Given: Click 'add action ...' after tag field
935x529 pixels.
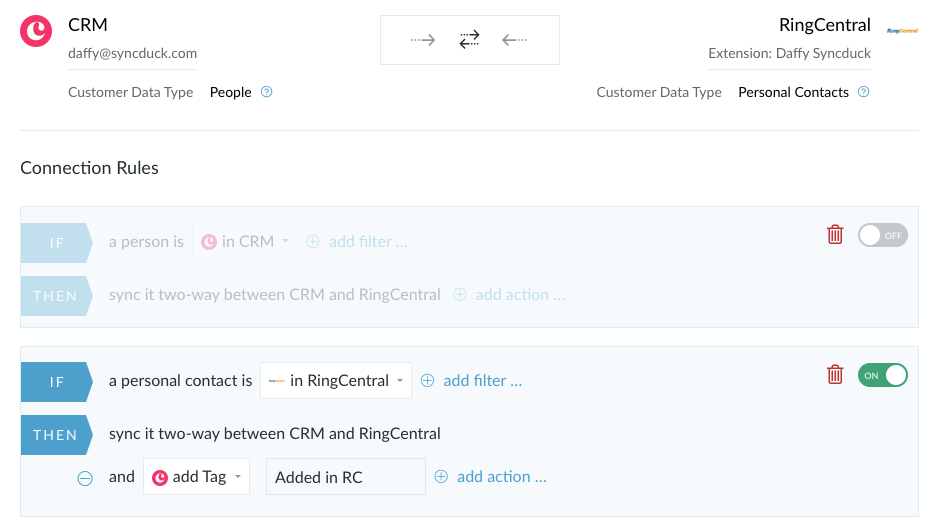Looking at the screenshot, I should tap(501, 477).
